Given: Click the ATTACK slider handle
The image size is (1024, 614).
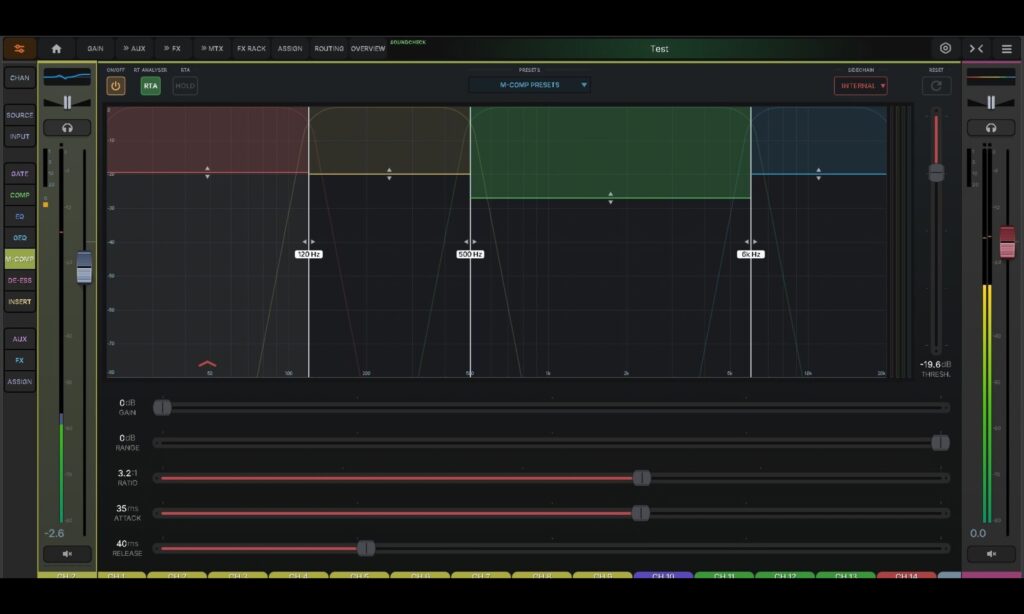Looking at the screenshot, I should [x=641, y=513].
